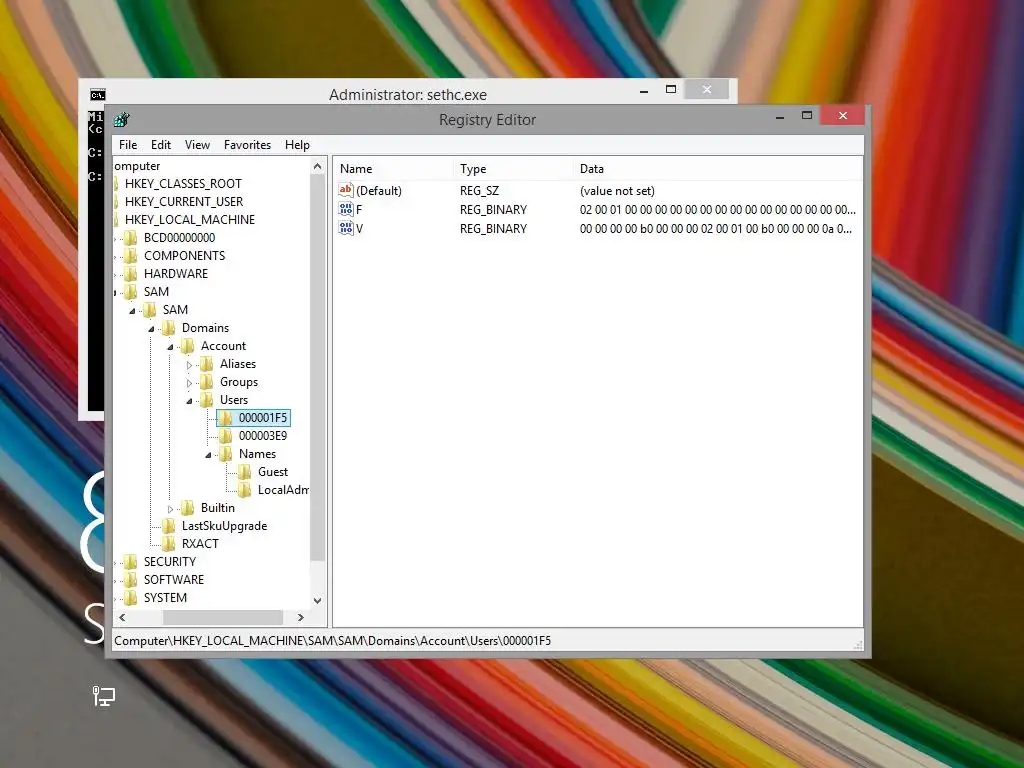Expand the Groups tree node
The image size is (1024, 768).
pyautogui.click(x=189, y=383)
